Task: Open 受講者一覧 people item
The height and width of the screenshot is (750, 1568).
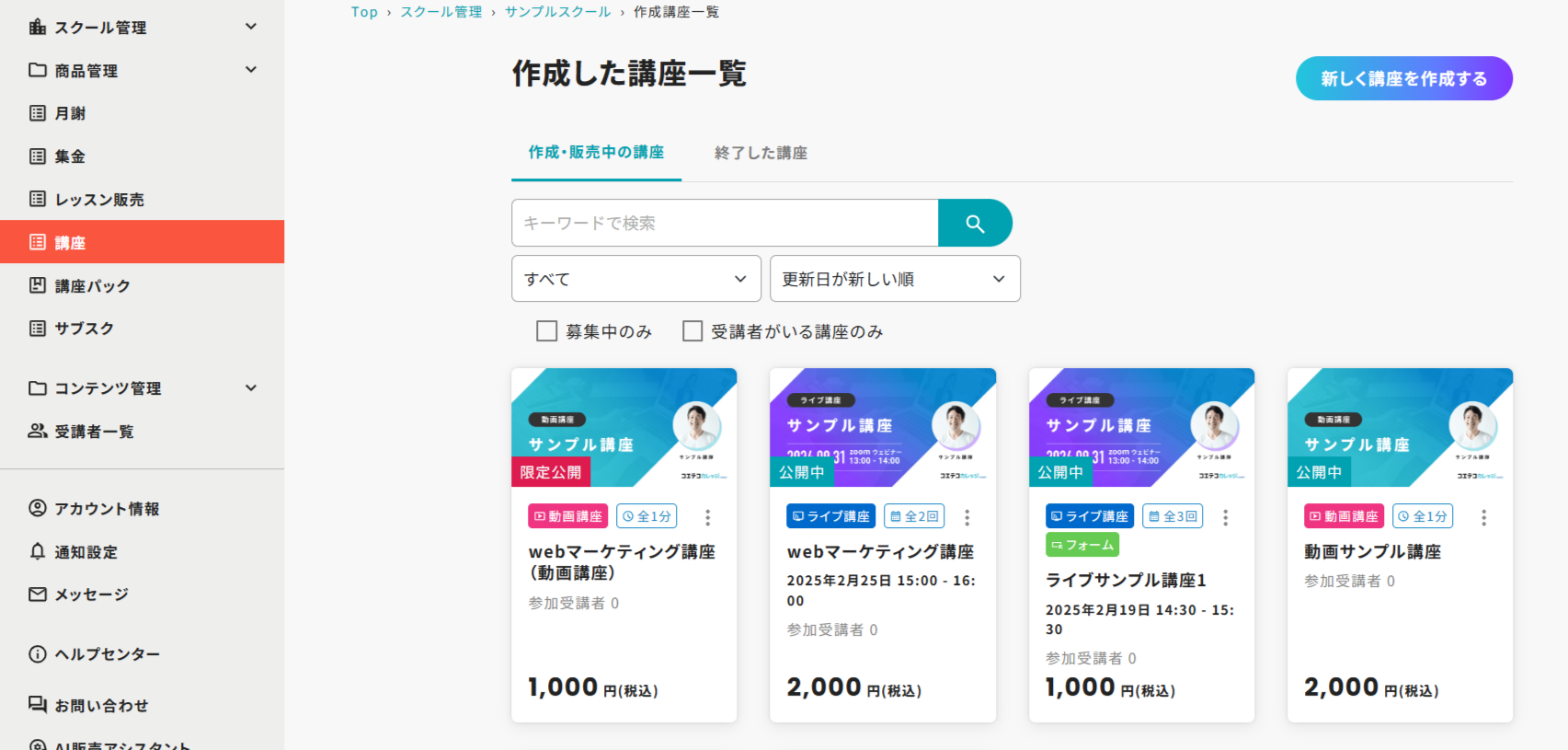Action: [x=93, y=432]
